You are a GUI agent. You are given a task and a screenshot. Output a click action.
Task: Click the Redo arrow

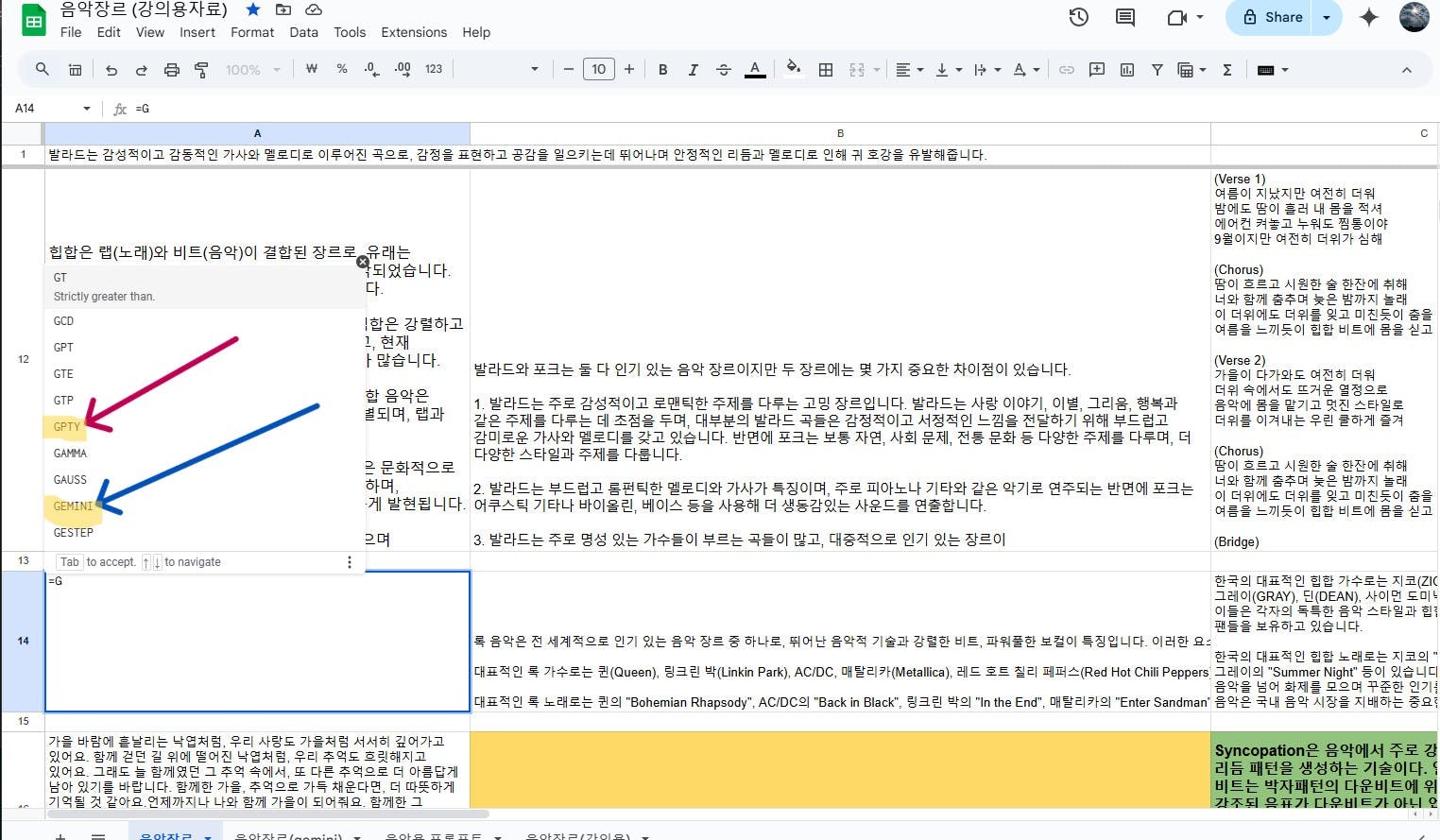(142, 69)
